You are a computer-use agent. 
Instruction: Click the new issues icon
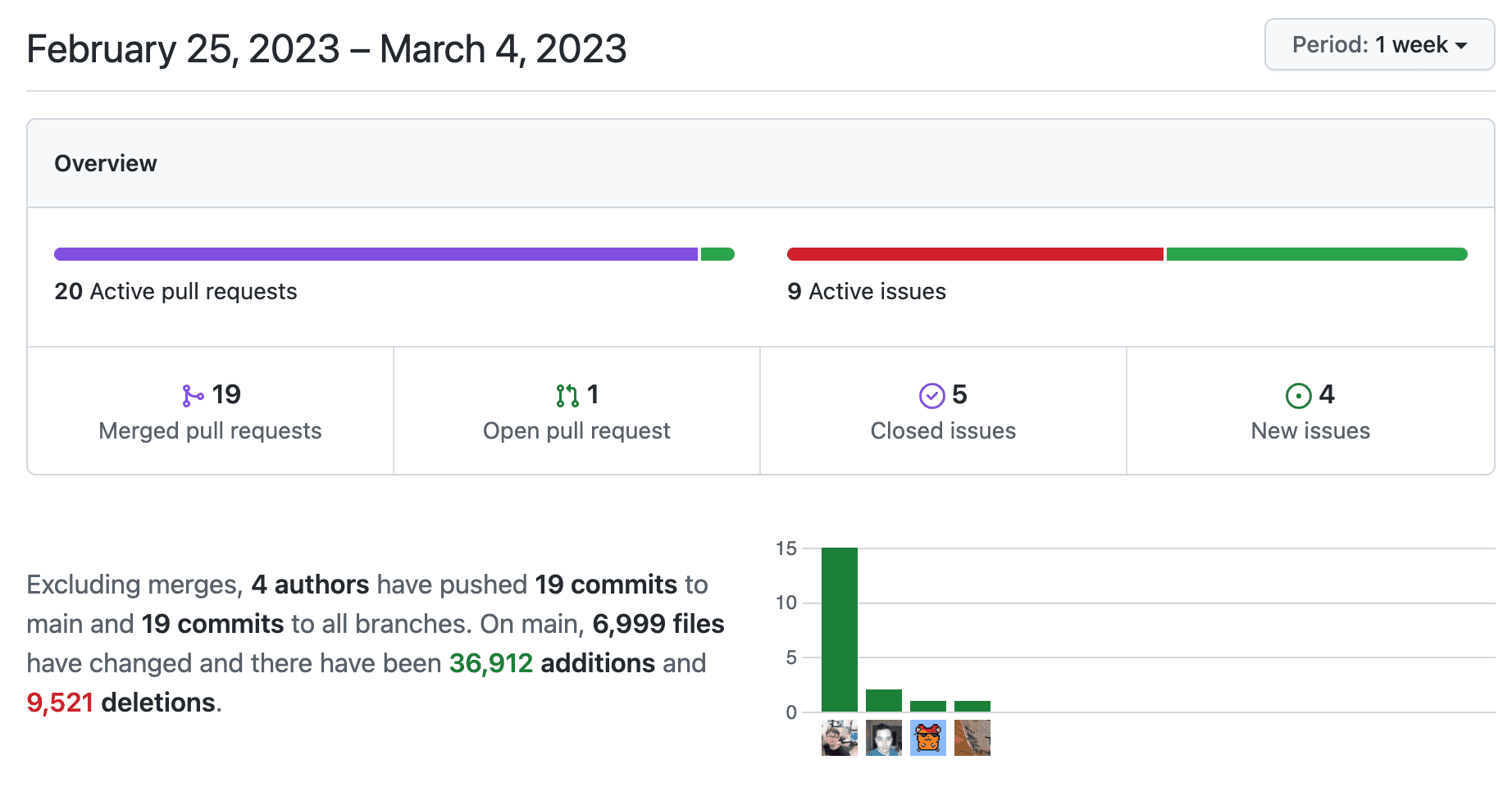point(1297,394)
